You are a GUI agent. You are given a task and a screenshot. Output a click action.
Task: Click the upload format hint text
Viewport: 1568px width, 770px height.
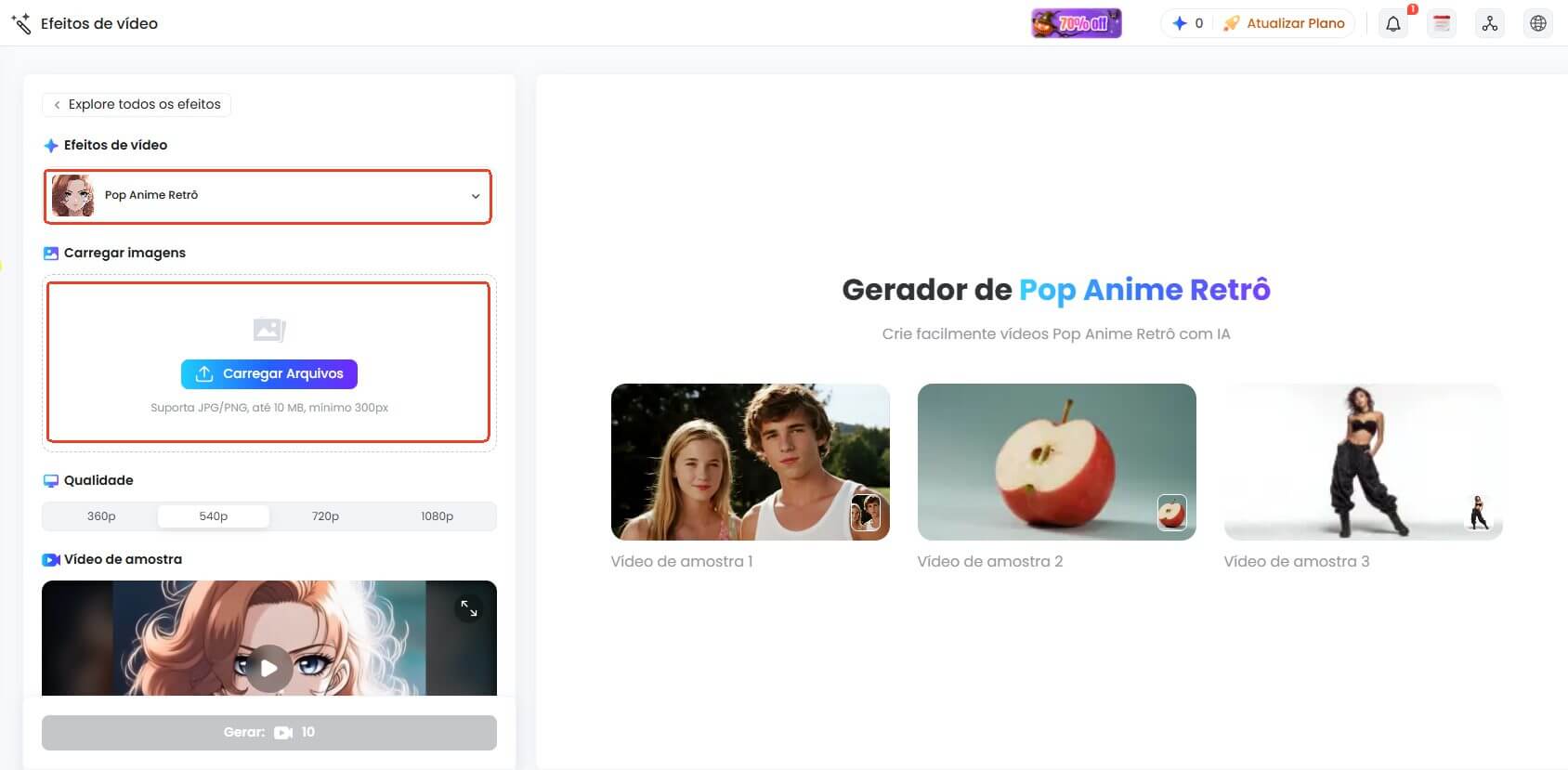269,407
